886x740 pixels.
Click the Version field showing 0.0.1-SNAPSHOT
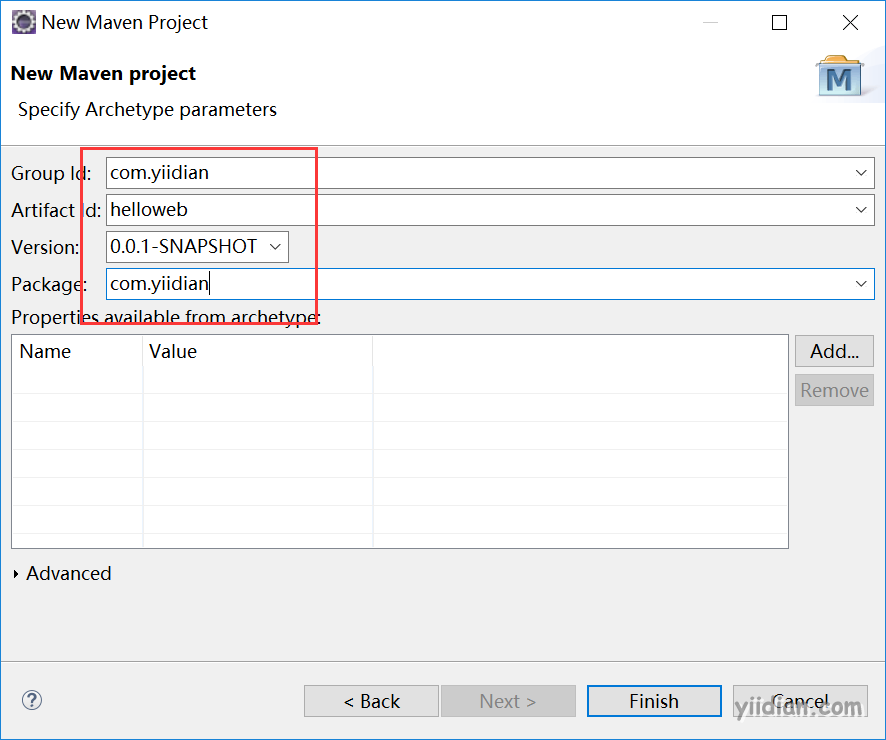197,247
